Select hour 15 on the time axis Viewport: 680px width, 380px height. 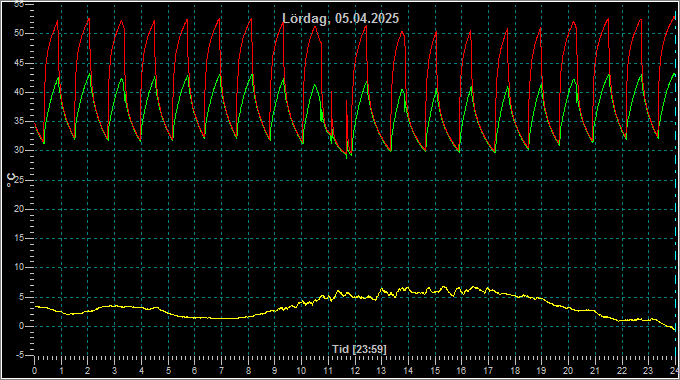[x=435, y=371]
